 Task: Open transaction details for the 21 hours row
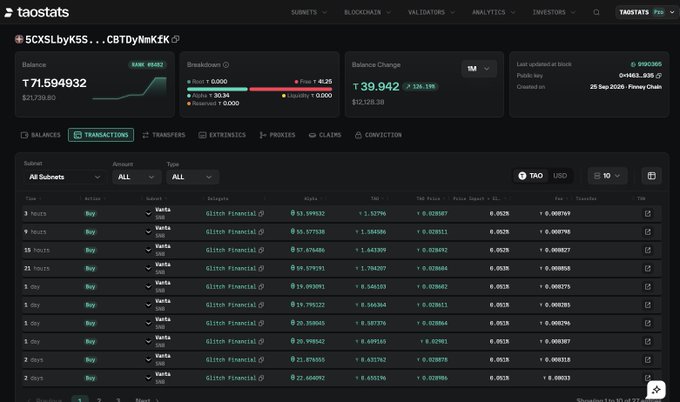[647, 268]
